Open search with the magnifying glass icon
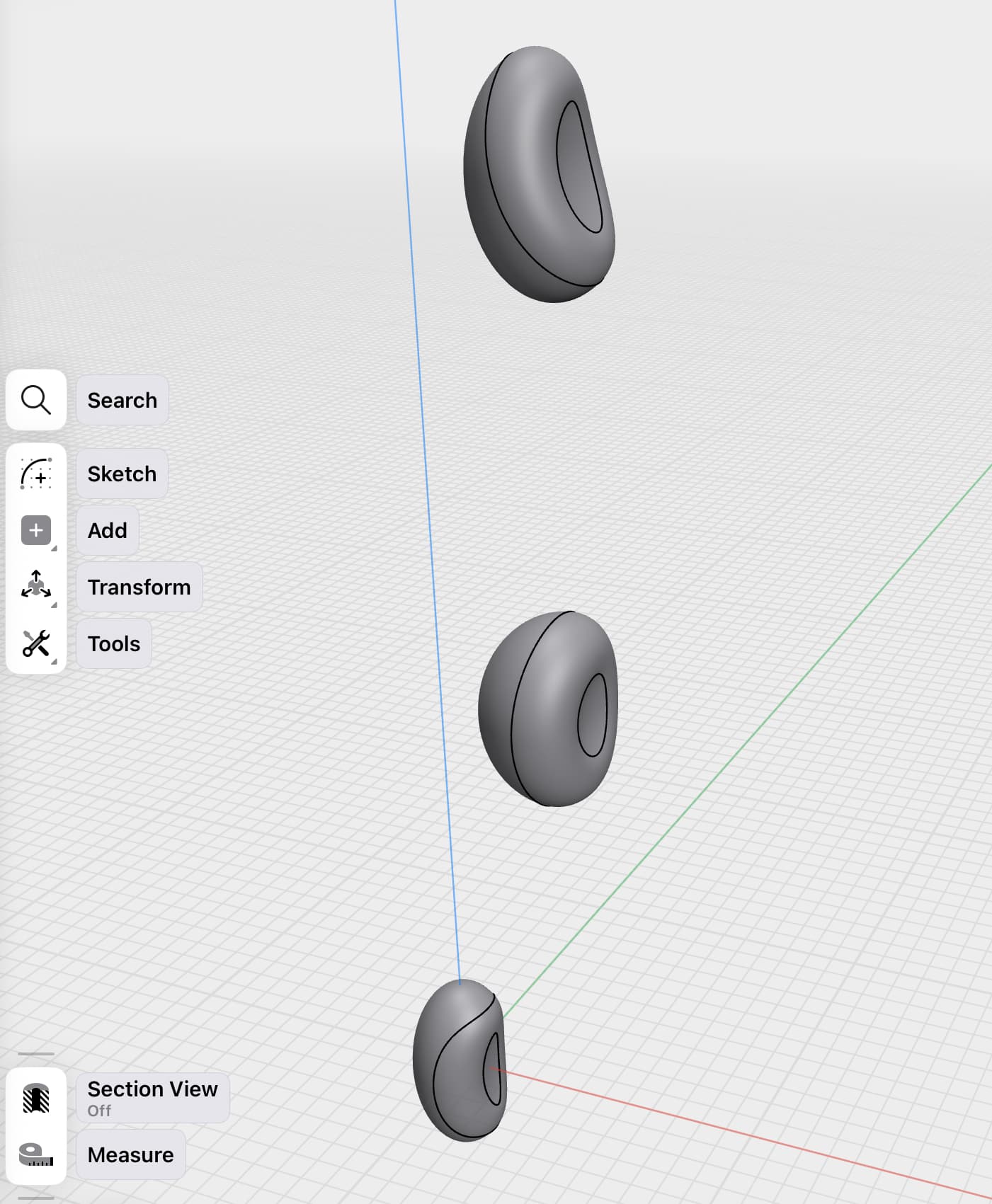This screenshot has height=1204, width=992. click(36, 400)
